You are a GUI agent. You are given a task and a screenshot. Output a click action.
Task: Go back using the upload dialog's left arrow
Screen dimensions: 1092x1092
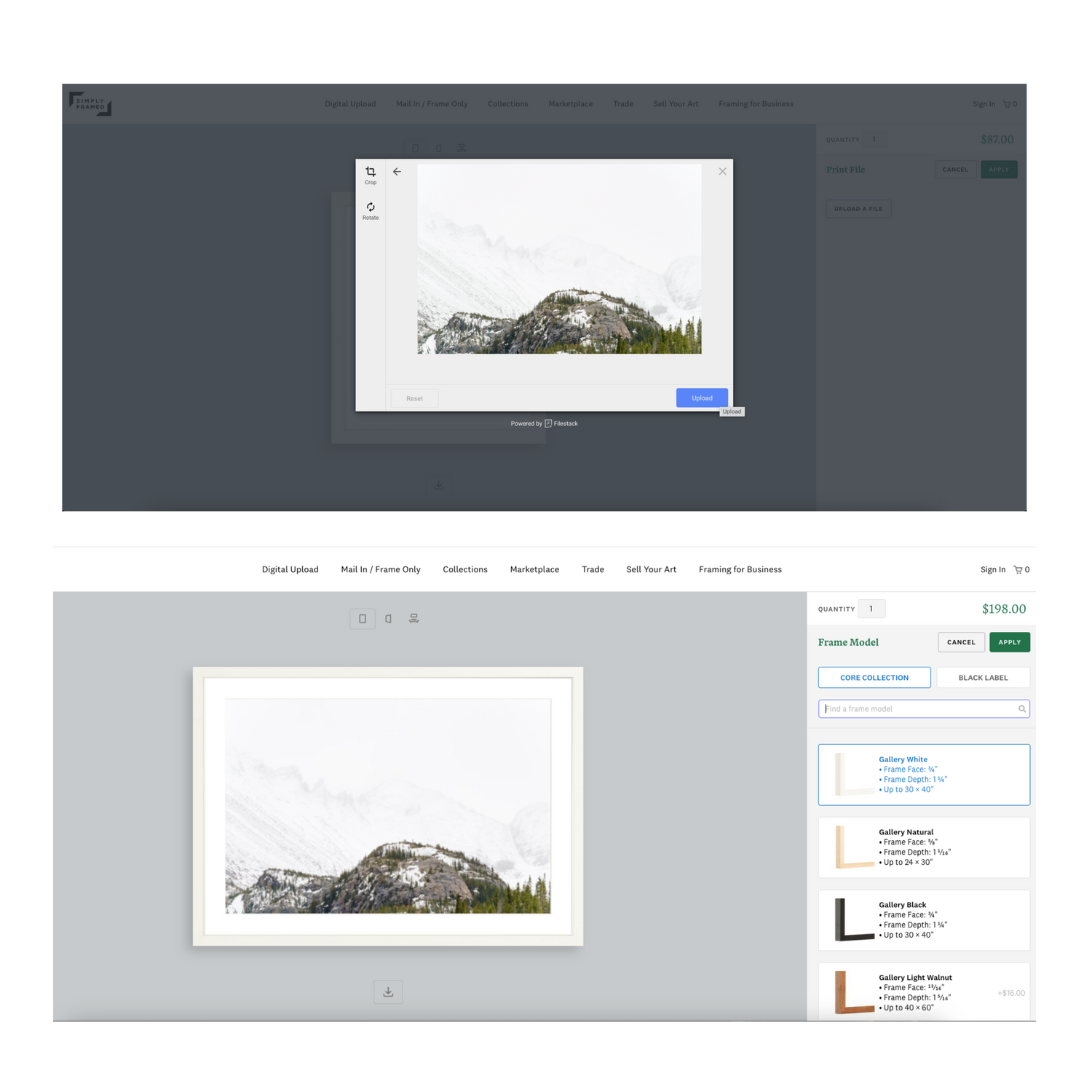397,172
